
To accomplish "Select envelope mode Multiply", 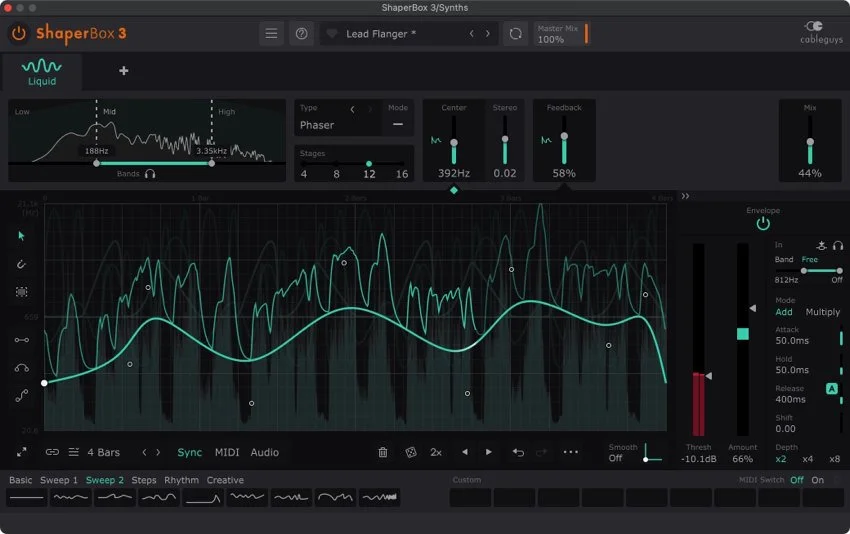I will coord(822,312).
